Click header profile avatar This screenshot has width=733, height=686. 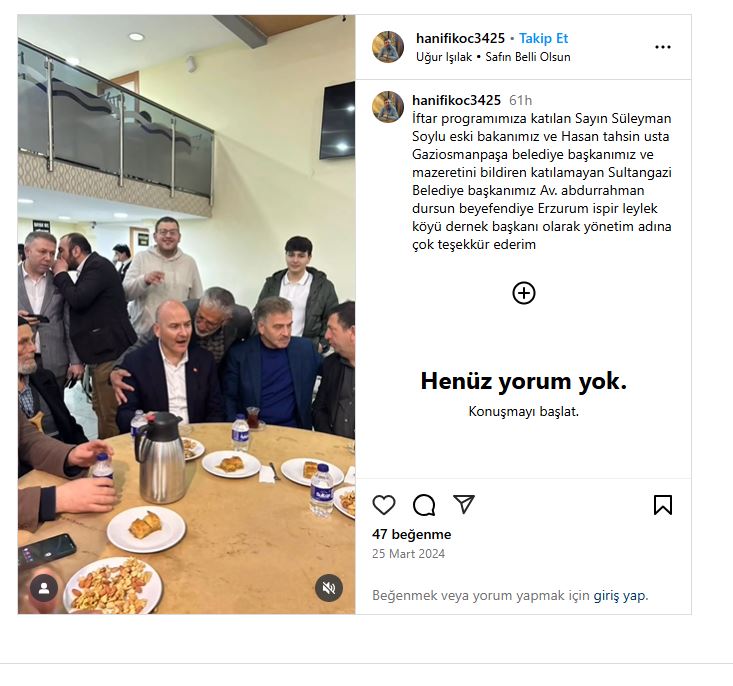(388, 47)
